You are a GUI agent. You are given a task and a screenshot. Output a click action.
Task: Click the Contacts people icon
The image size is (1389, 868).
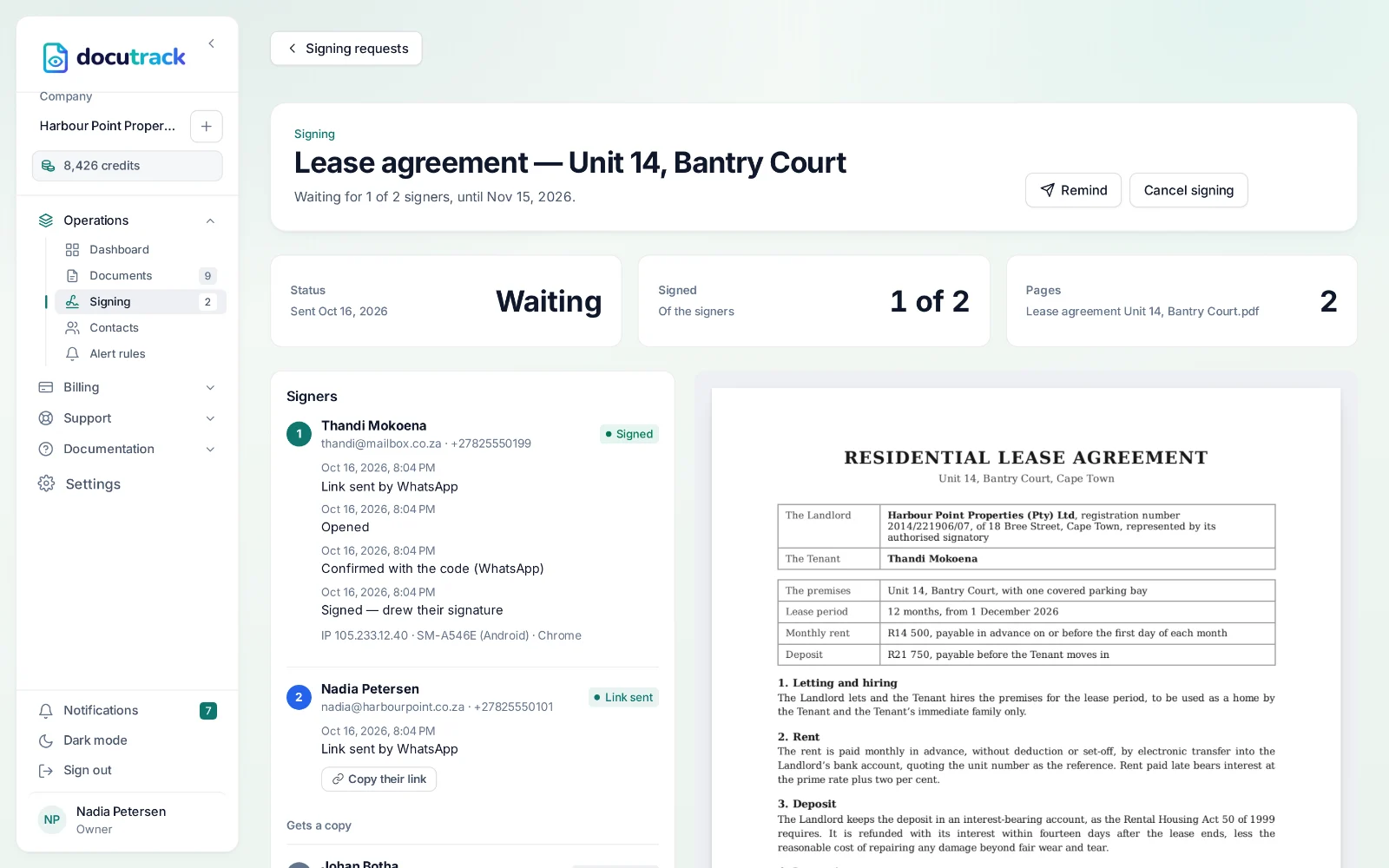(x=72, y=328)
